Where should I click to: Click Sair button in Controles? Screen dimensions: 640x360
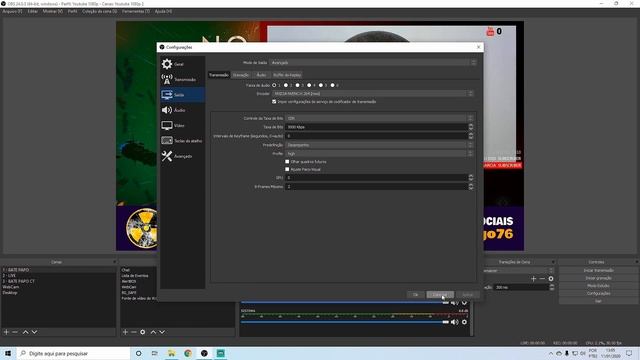point(598,301)
